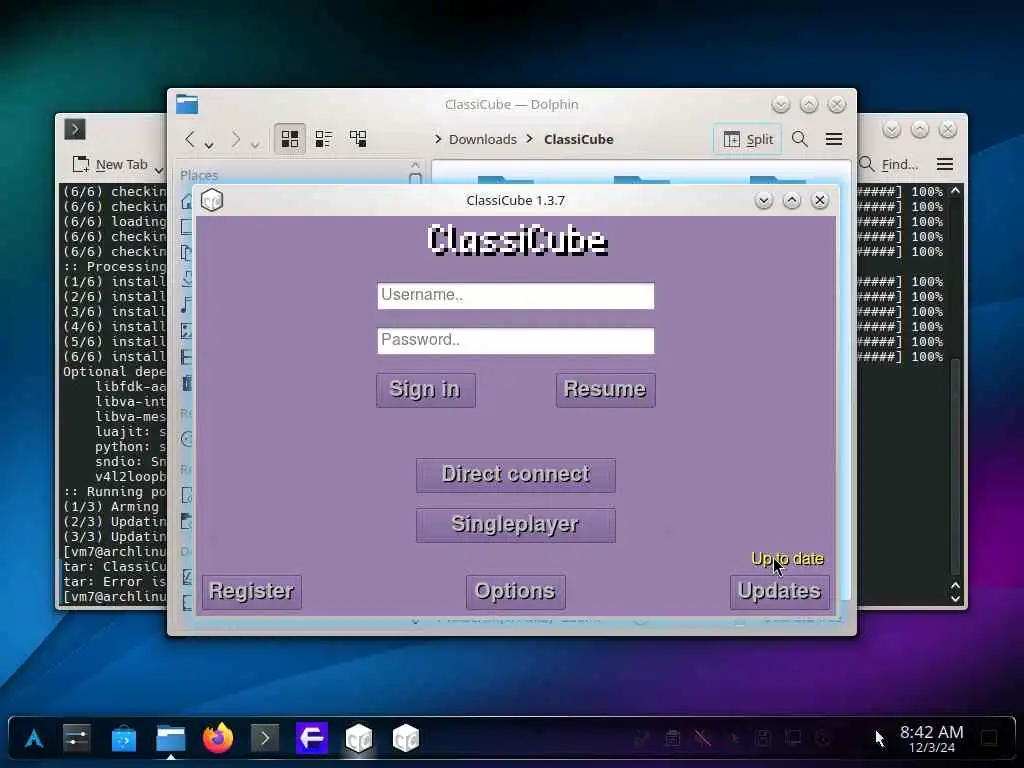The height and width of the screenshot is (768, 1024).
Task: Click the Konsole scrollbar handle
Action: tap(955, 467)
